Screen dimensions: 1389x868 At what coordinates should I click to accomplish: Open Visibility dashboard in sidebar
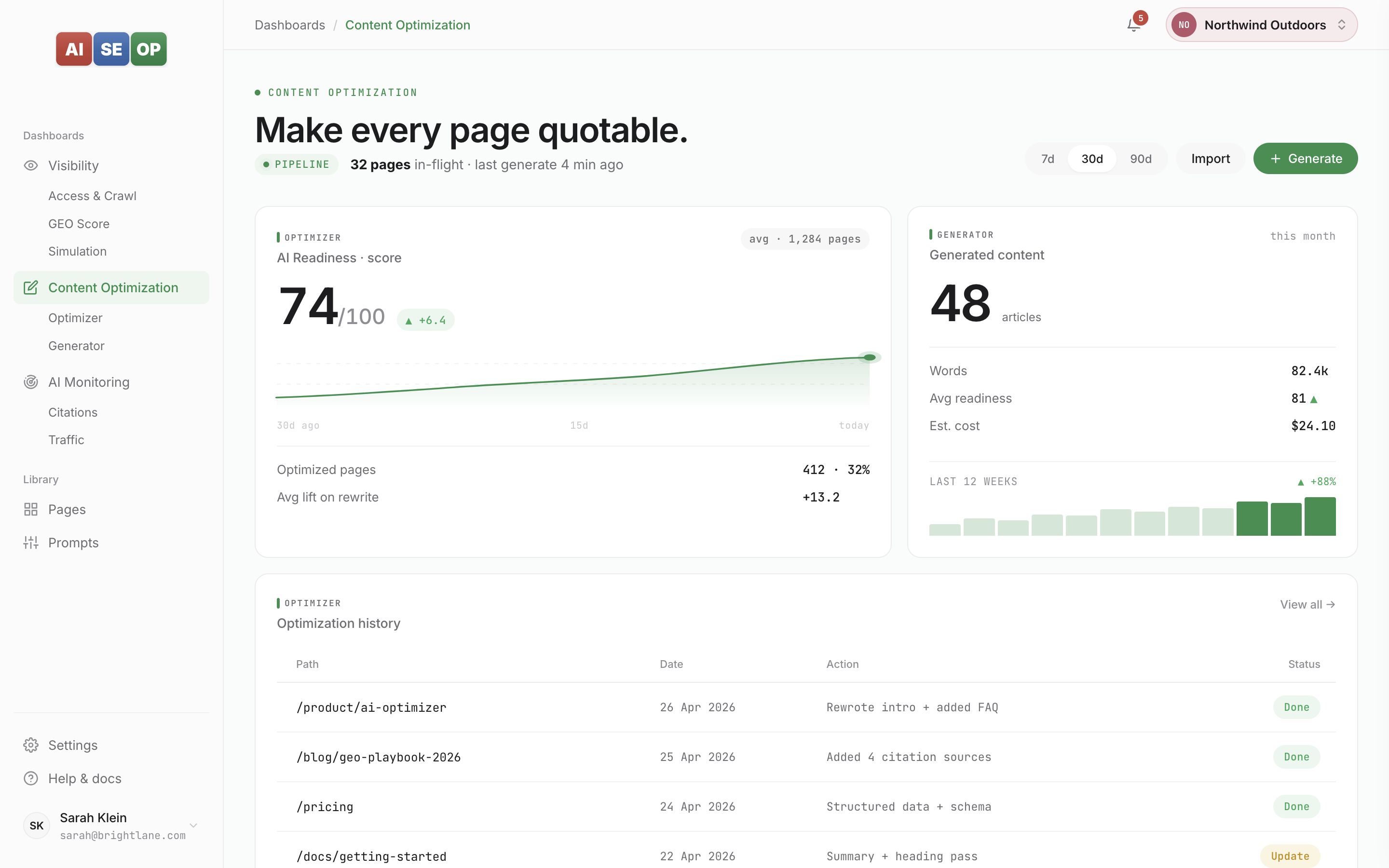(111, 165)
